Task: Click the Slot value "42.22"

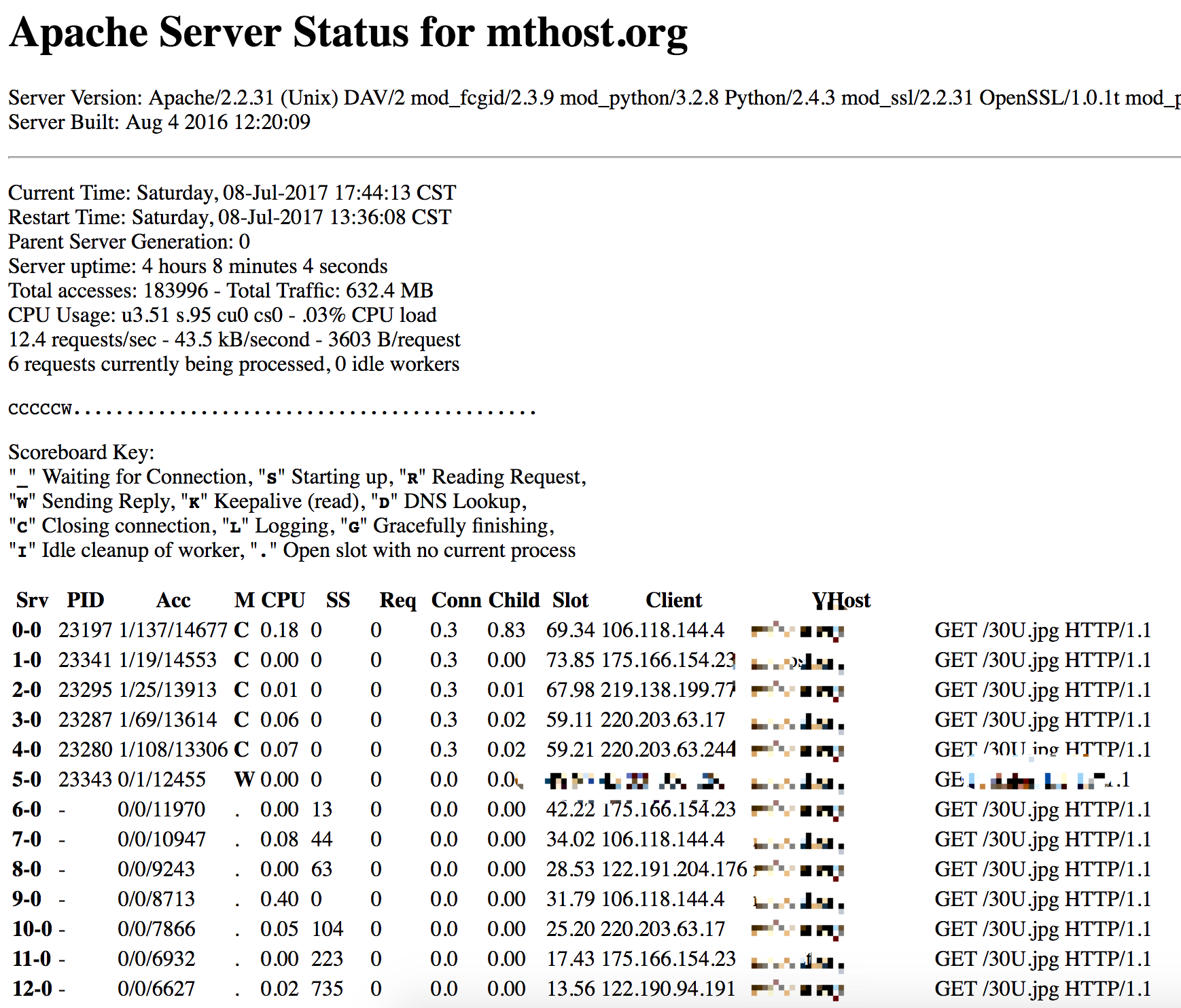Action: (570, 810)
